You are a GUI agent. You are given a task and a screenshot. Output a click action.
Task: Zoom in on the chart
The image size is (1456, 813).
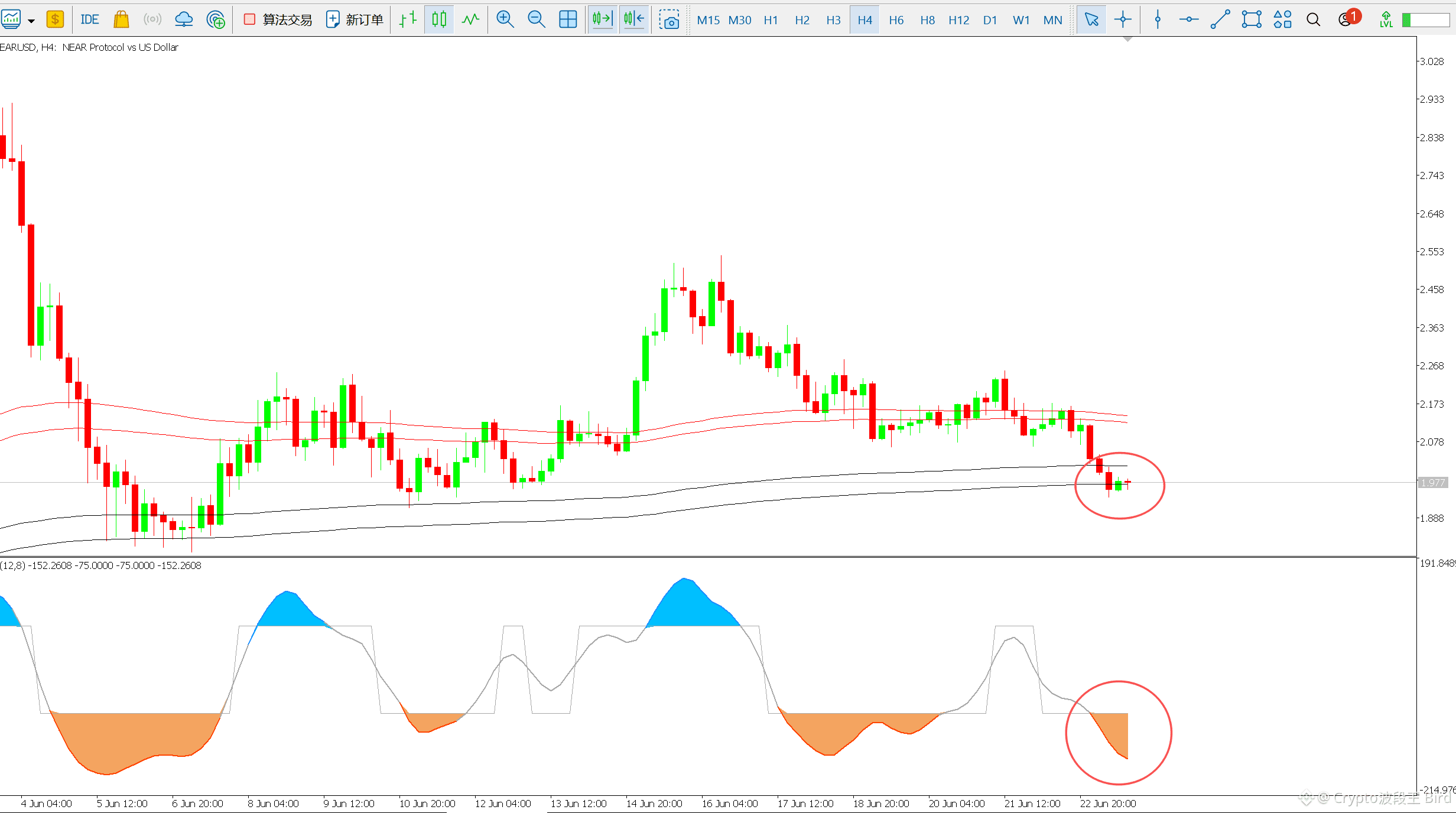[x=505, y=19]
